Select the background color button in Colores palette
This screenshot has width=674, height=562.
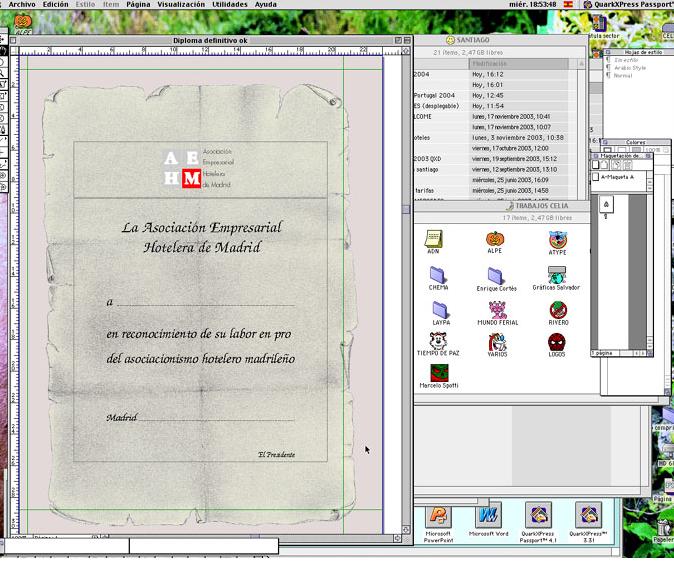pos(635,150)
